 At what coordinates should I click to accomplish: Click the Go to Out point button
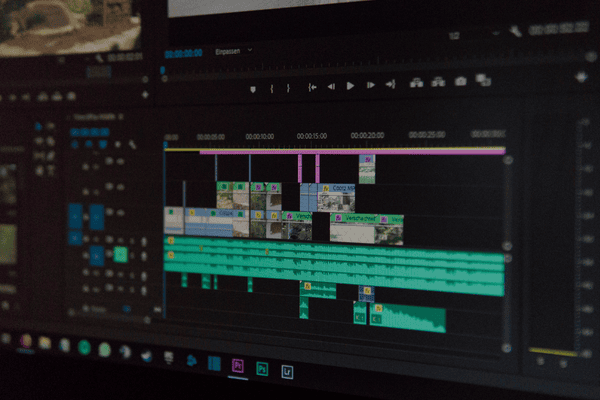tap(390, 84)
